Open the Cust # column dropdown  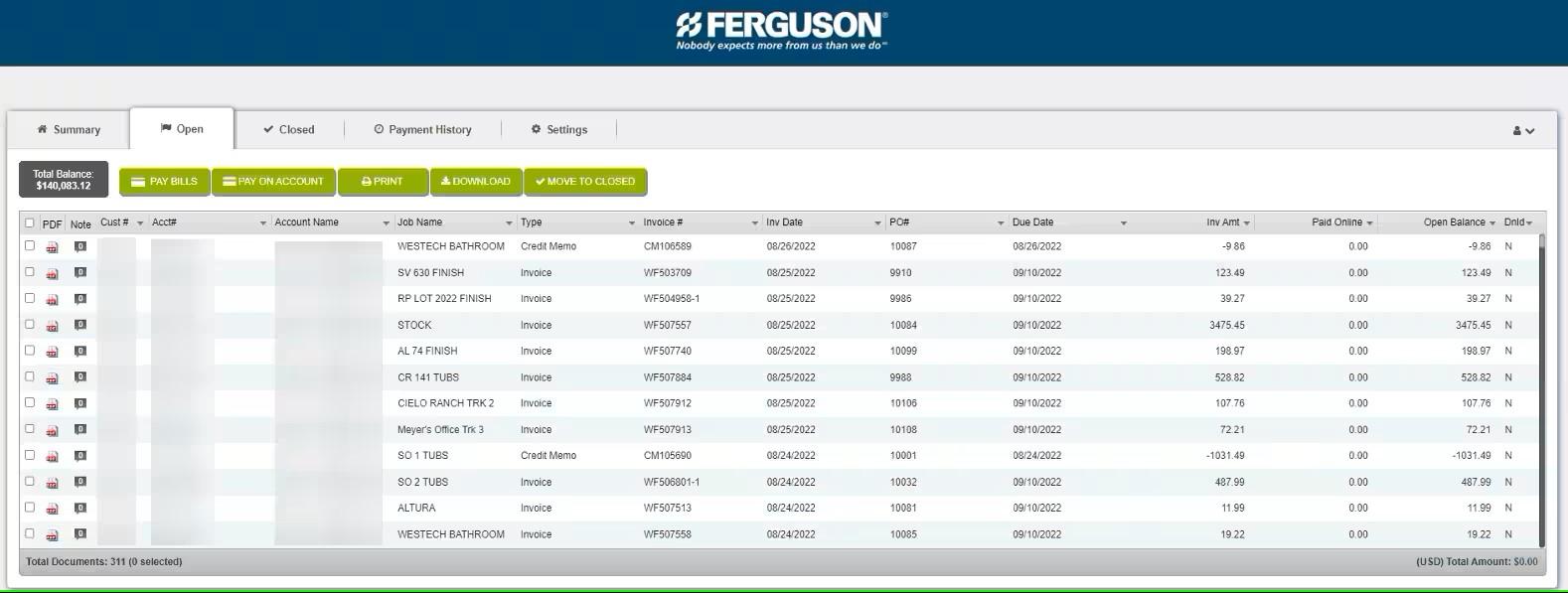pos(140,223)
